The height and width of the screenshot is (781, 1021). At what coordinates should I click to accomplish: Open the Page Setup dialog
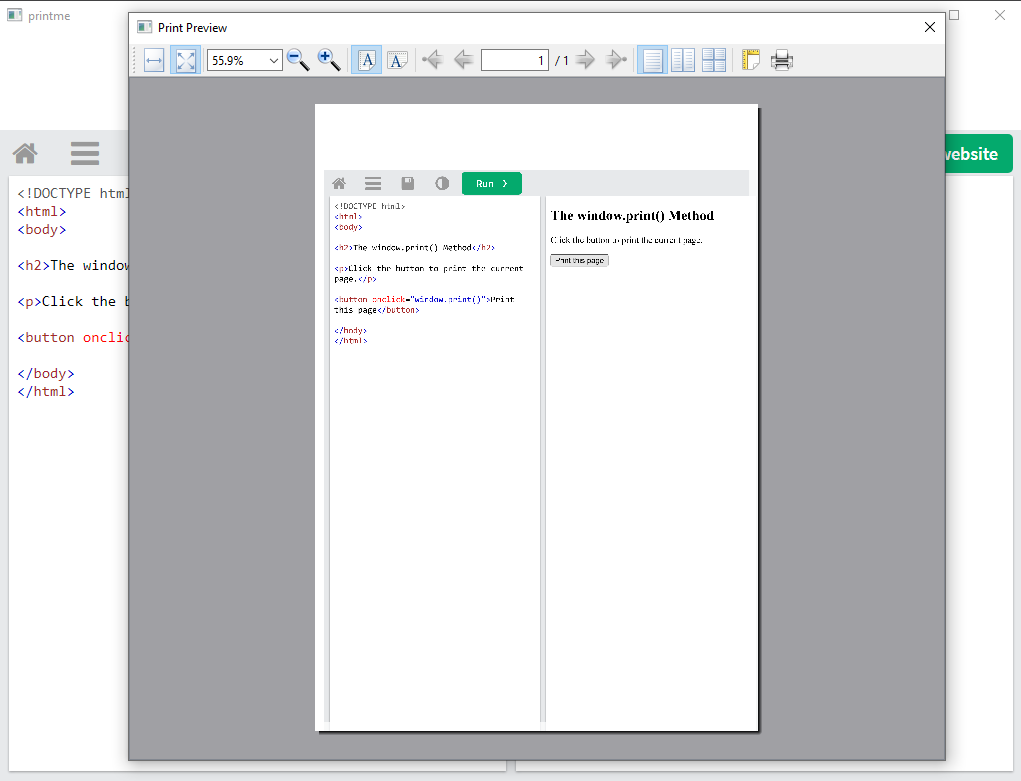751,61
